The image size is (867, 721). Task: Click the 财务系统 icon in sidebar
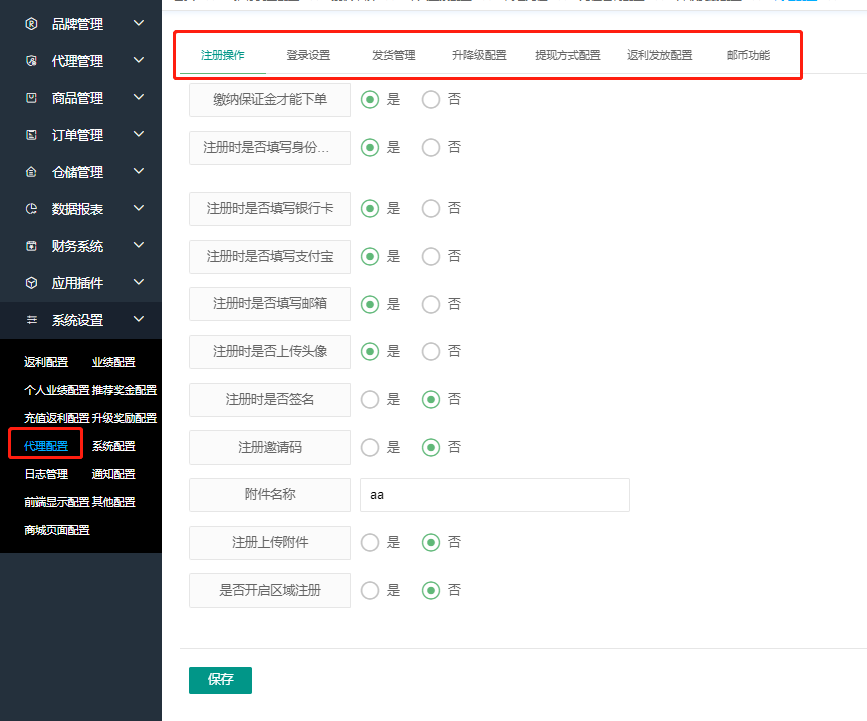(31, 246)
